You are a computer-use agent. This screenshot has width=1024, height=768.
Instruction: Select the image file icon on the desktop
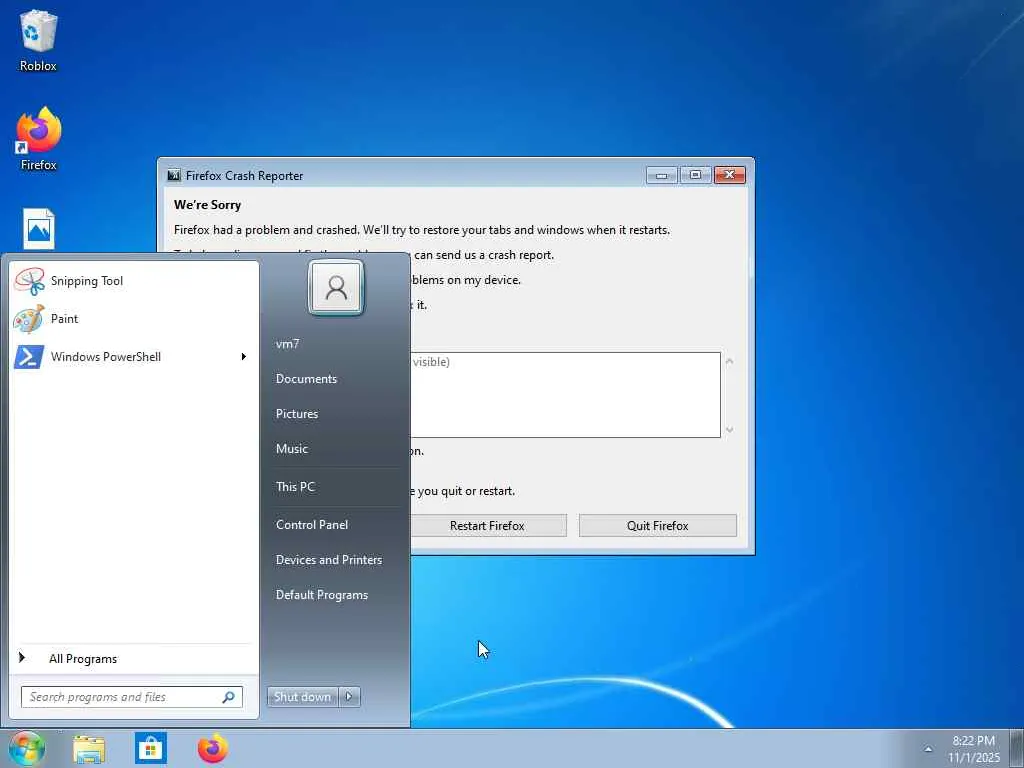[x=39, y=229]
